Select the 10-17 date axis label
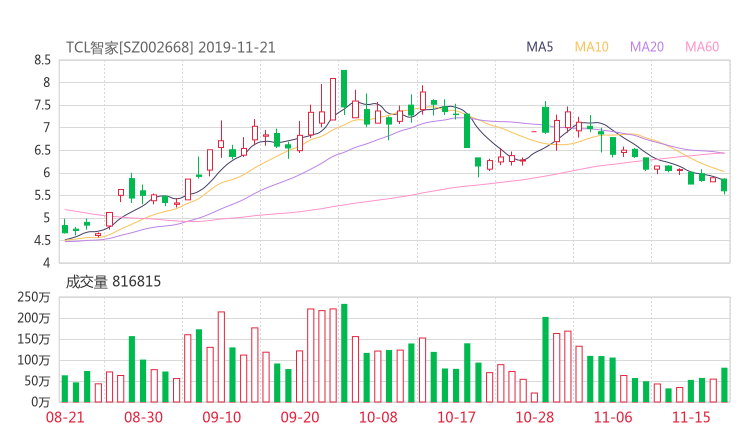Screen dimensions: 740x440 pyautogui.click(x=456, y=417)
